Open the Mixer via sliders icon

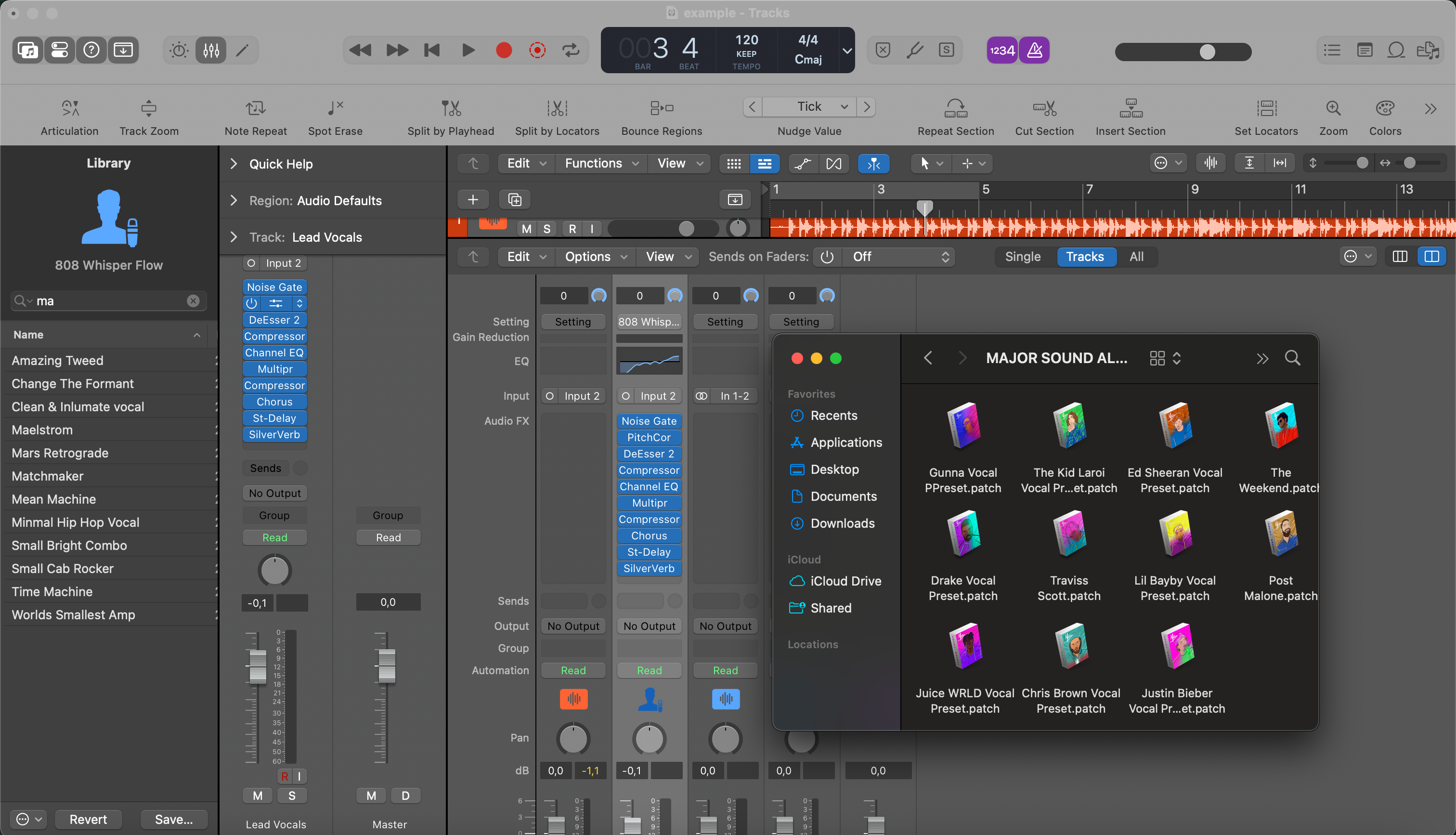click(x=211, y=51)
